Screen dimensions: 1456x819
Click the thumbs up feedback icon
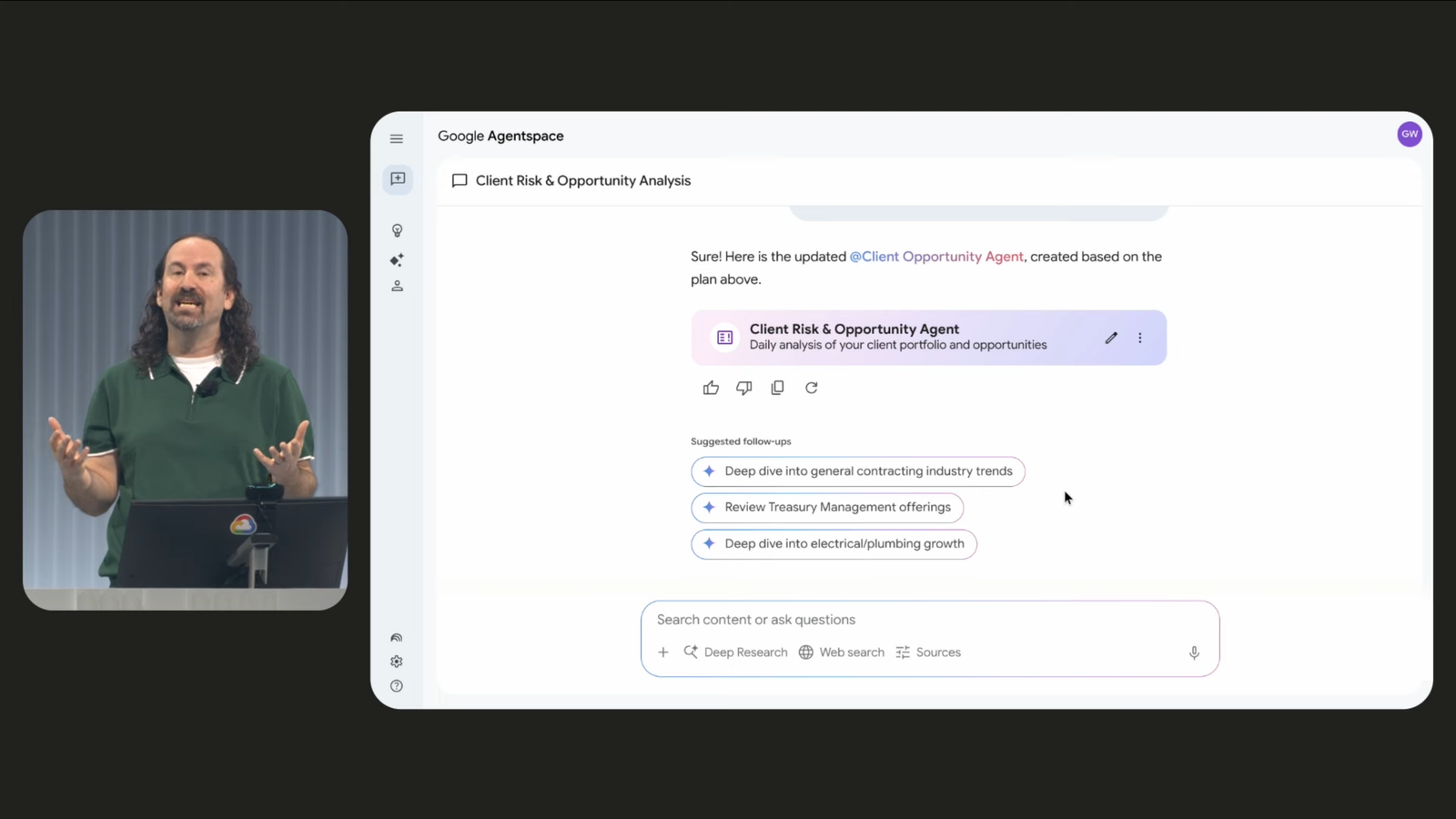(711, 389)
